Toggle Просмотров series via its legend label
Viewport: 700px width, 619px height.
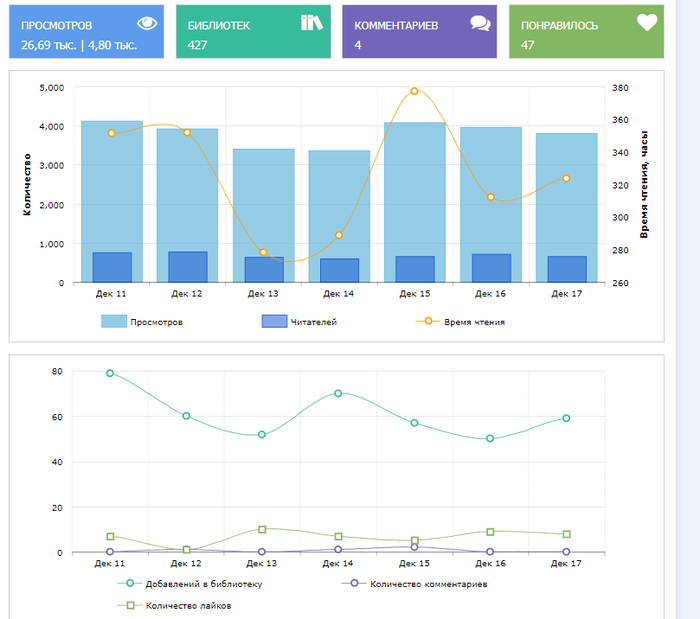click(x=156, y=322)
